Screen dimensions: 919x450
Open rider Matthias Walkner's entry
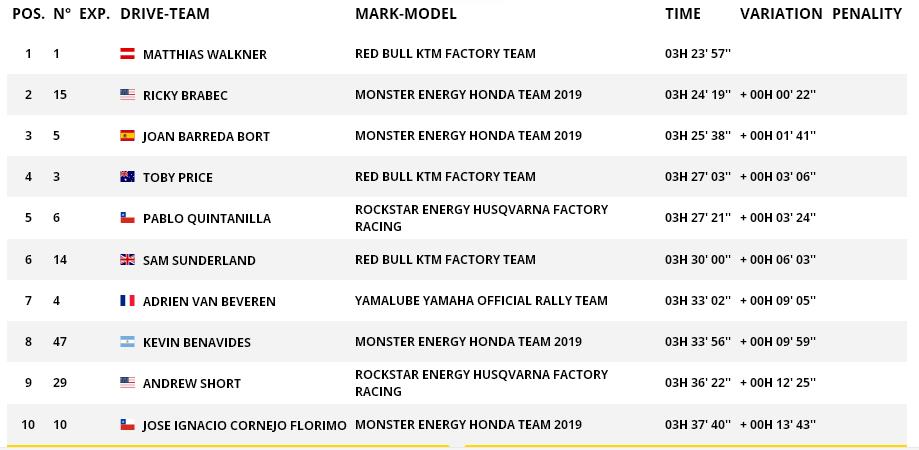tap(205, 54)
